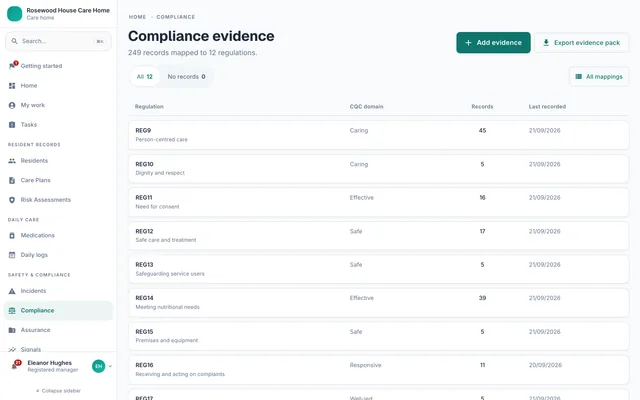Expand the user menu chevron beside Eleanor Hughes
The width and height of the screenshot is (640, 400).
click(x=110, y=366)
